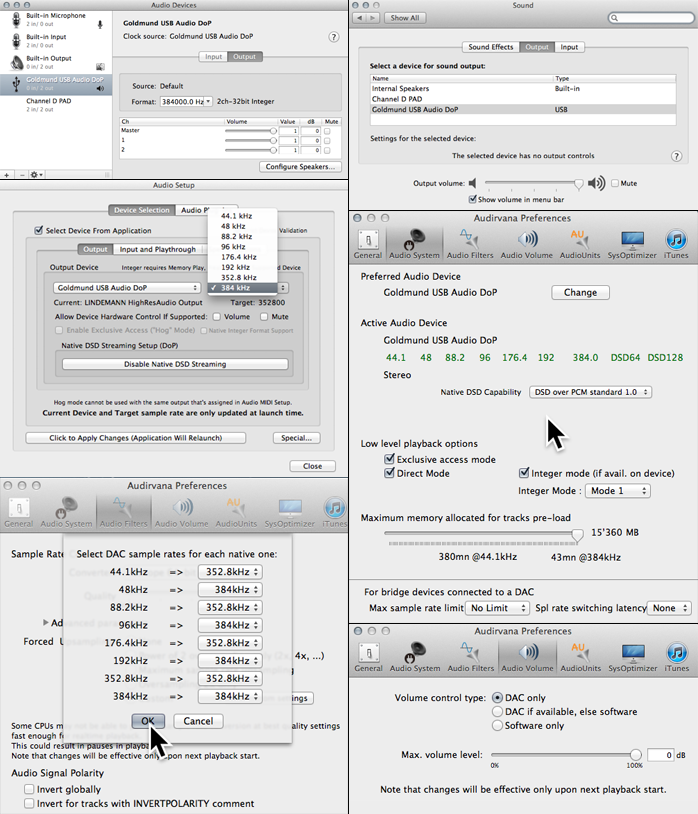This screenshot has width=698, height=814.
Task: Click the Max volume level dB input field
Action: (660, 755)
